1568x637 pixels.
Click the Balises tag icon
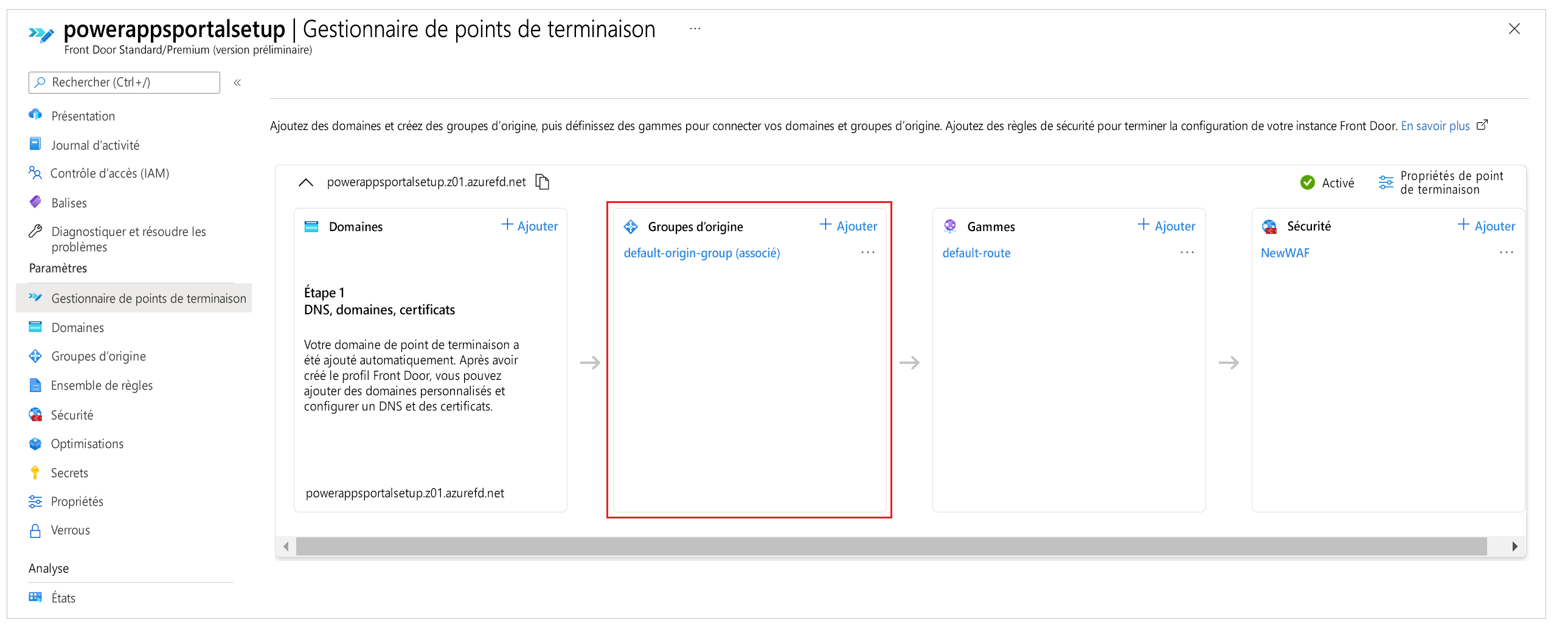tap(35, 202)
